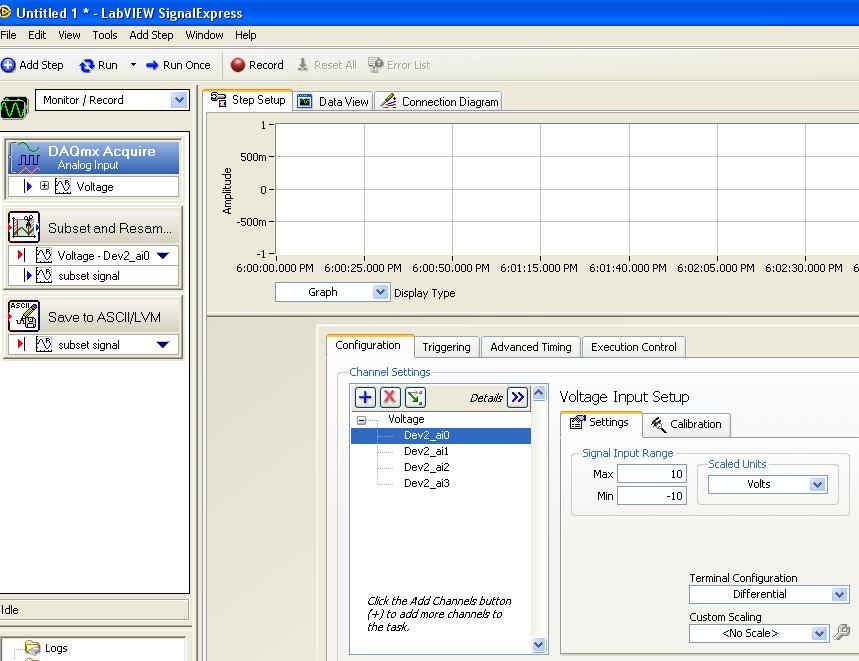Click Reset All in toolbar
859x661 pixels.
point(327,65)
